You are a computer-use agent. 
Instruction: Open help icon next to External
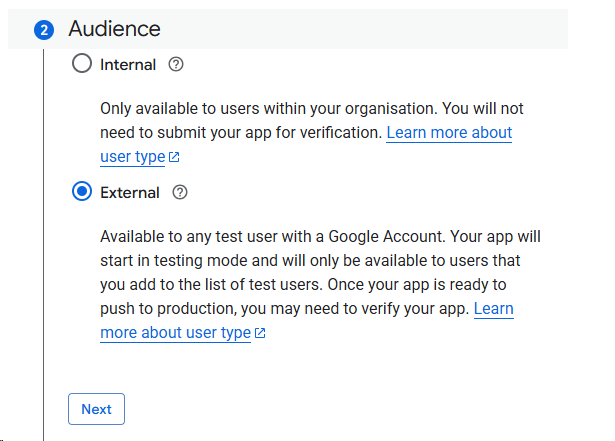180,193
